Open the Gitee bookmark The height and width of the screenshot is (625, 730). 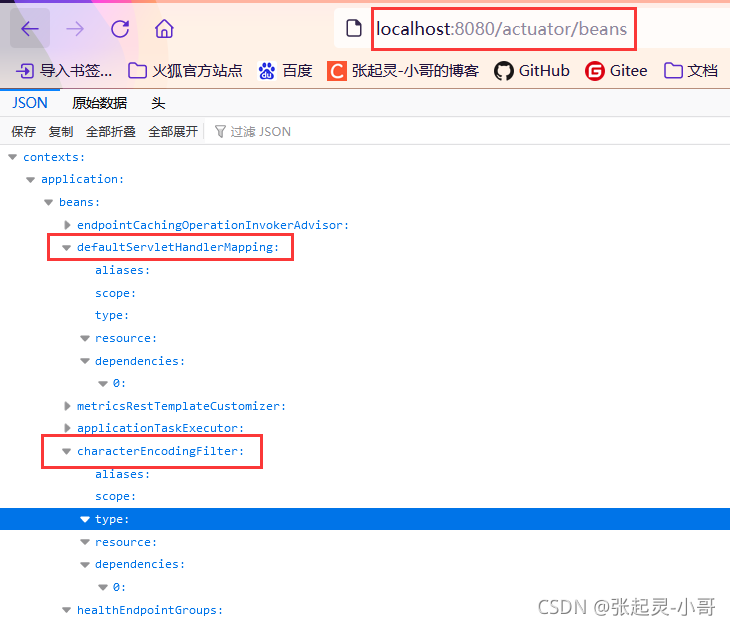click(x=616, y=71)
